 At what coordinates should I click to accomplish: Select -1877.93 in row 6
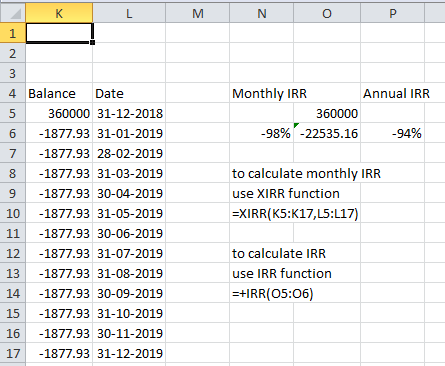pyautogui.click(x=59, y=133)
